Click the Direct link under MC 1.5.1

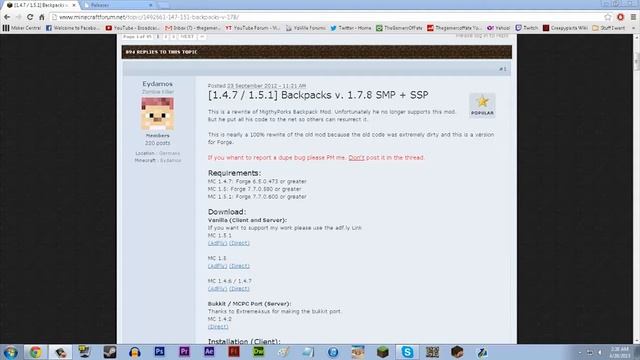239,243
